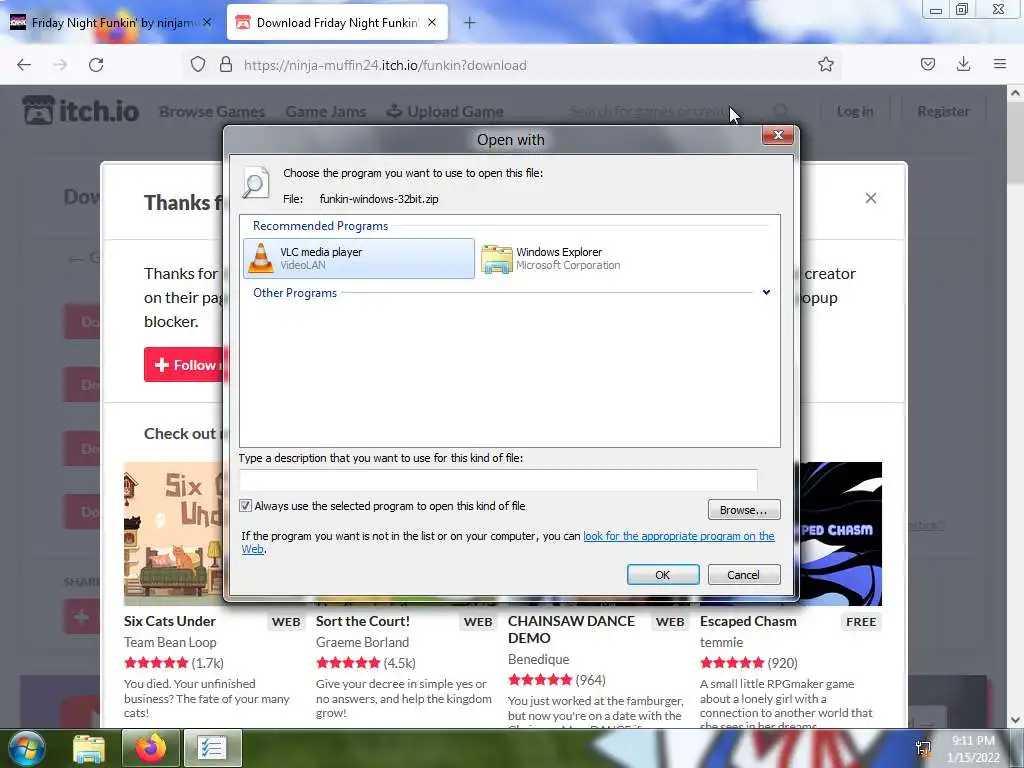Select the Download Friday Night Funkin' tab
This screenshot has width=1024, height=768.
click(337, 23)
